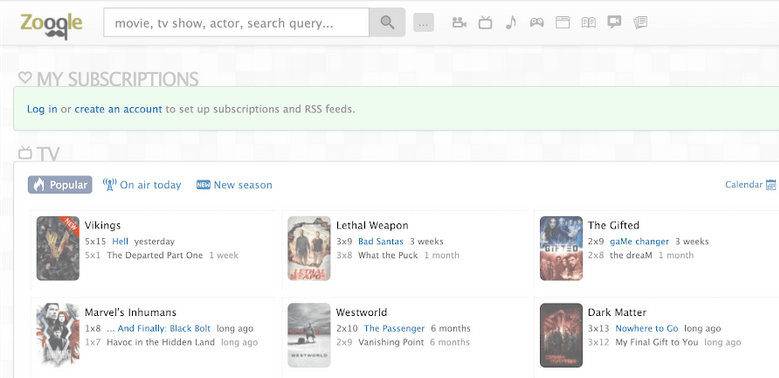
Task: Click episode 'My Final Gift to You'
Action: click(657, 342)
